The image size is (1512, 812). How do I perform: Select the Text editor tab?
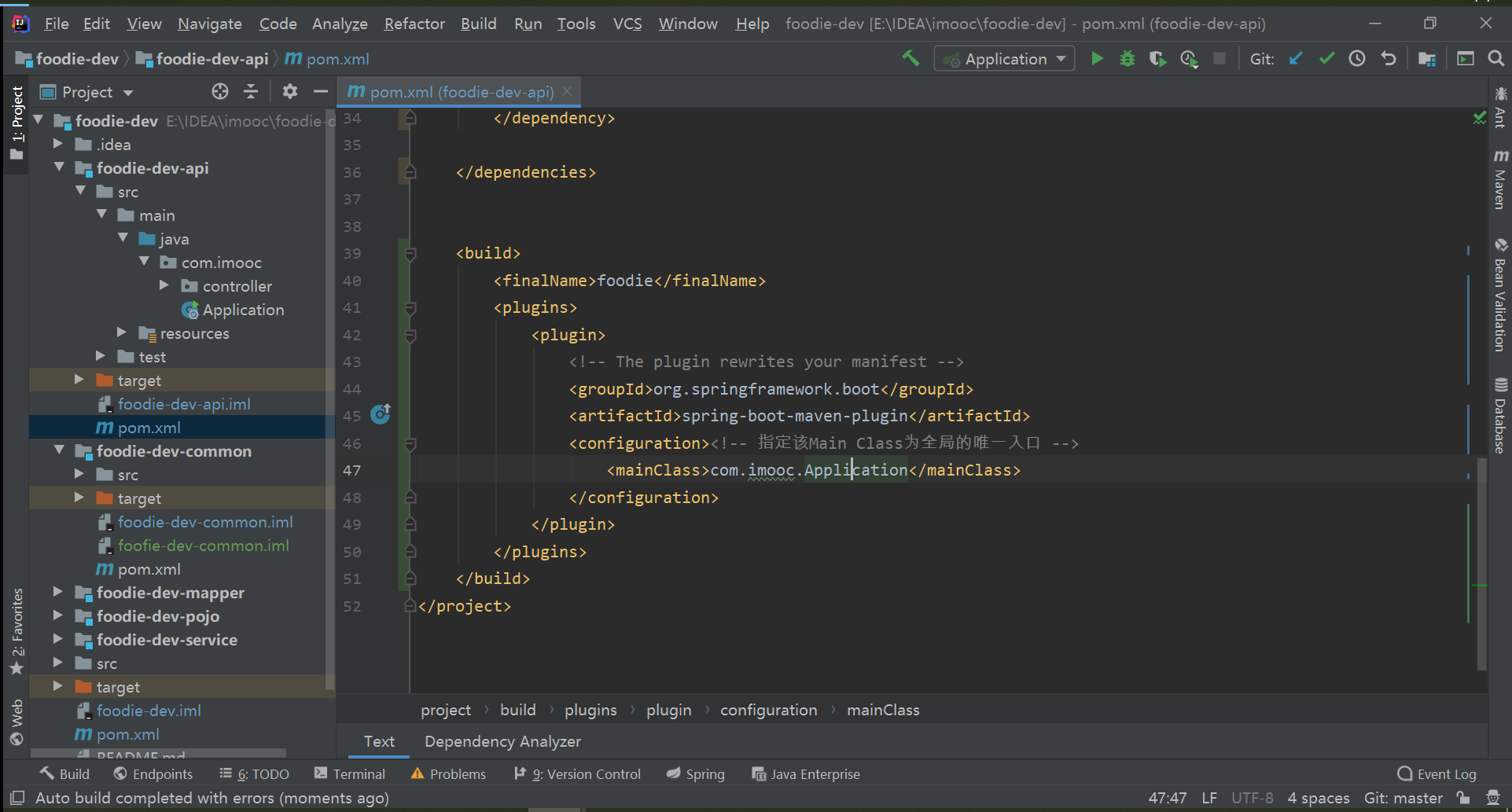[x=379, y=741]
